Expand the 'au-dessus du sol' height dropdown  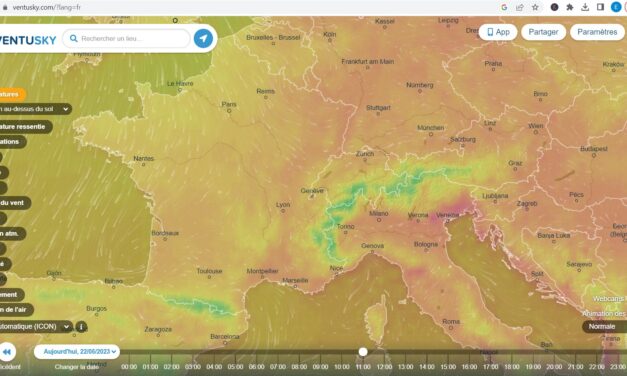click(35, 109)
